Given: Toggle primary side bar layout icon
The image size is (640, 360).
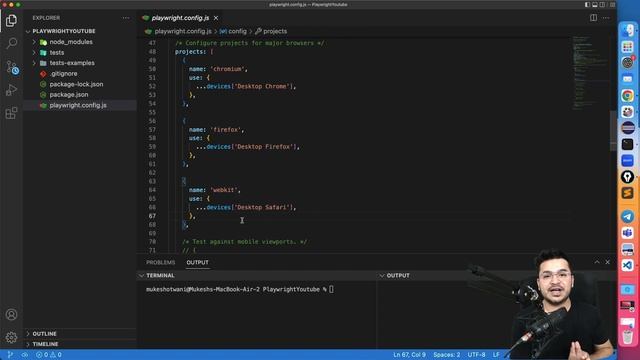Looking at the screenshot, I should [587, 4].
